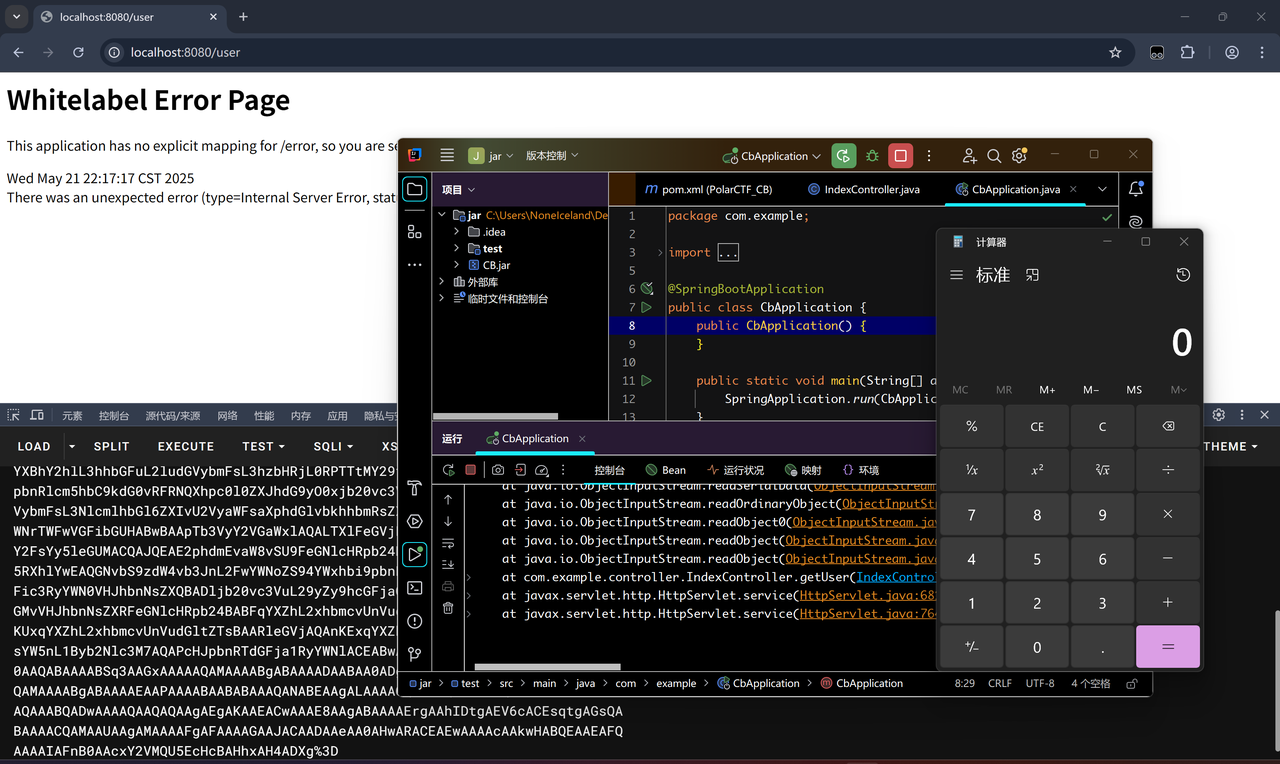This screenshot has width=1280, height=764.
Task: Open DevTools 控制台 tab
Action: point(114,415)
